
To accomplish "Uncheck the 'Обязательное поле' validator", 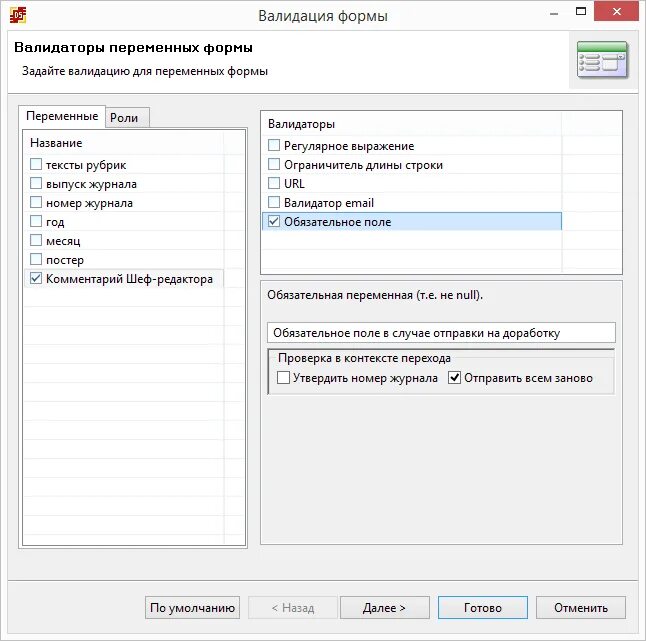I will (x=274, y=221).
